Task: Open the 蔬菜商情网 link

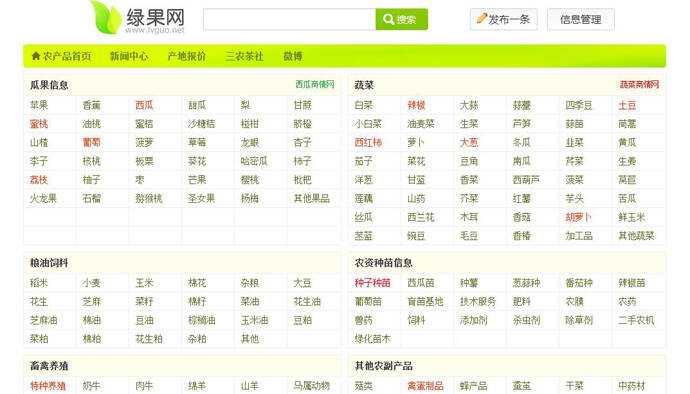Action: (x=639, y=84)
